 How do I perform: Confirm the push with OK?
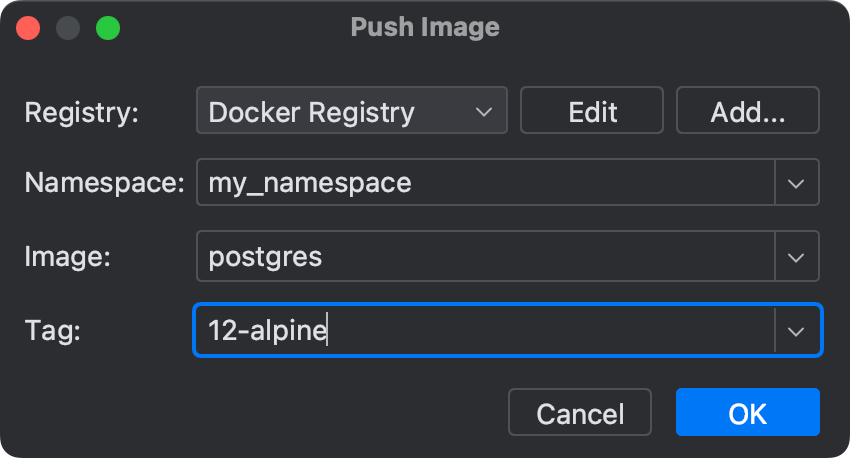tap(747, 413)
